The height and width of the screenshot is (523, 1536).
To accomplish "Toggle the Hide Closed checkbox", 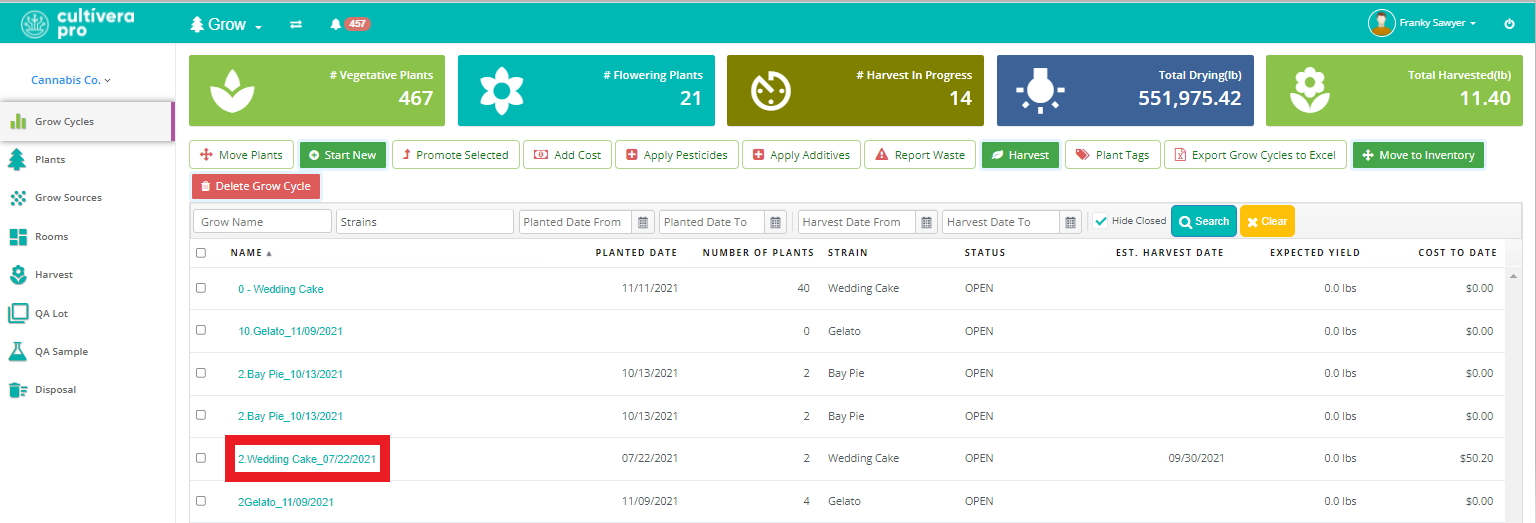I will [x=1100, y=221].
